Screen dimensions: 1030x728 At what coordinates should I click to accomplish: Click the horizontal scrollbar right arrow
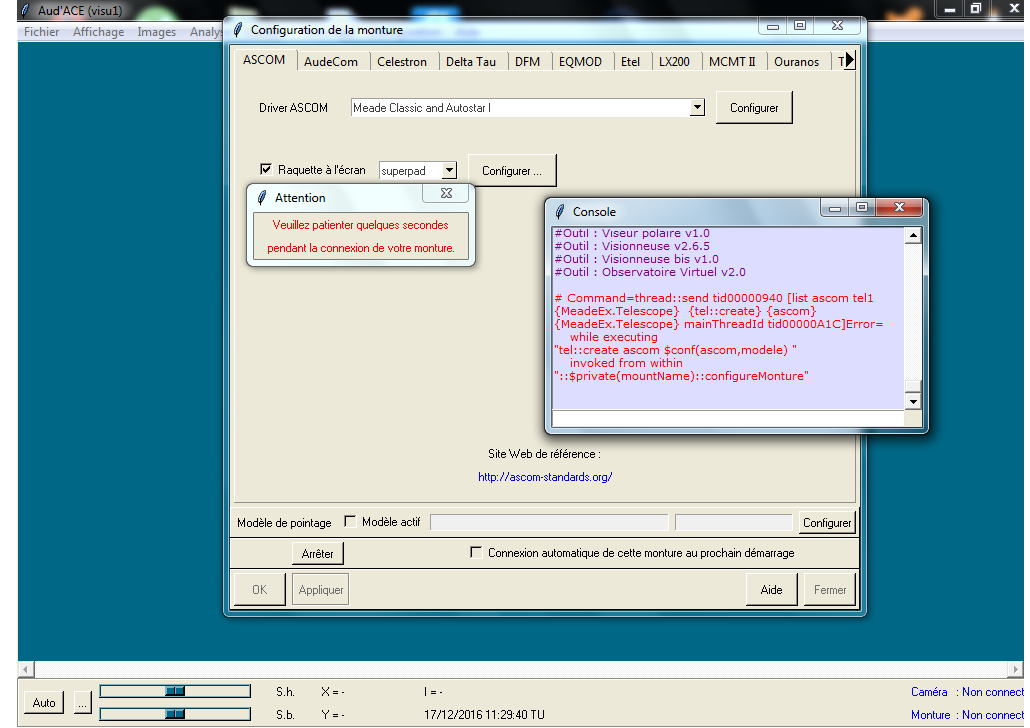1015,670
